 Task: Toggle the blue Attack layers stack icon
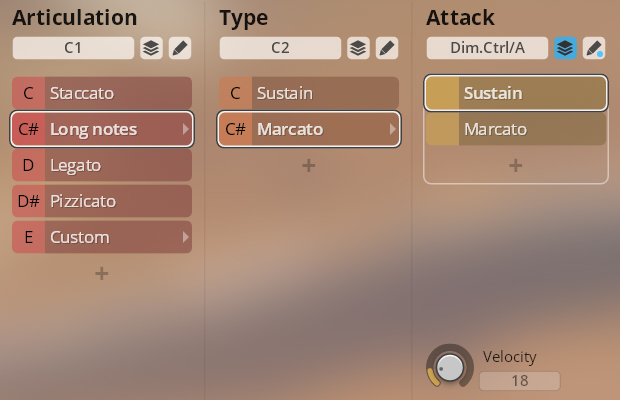tap(565, 48)
